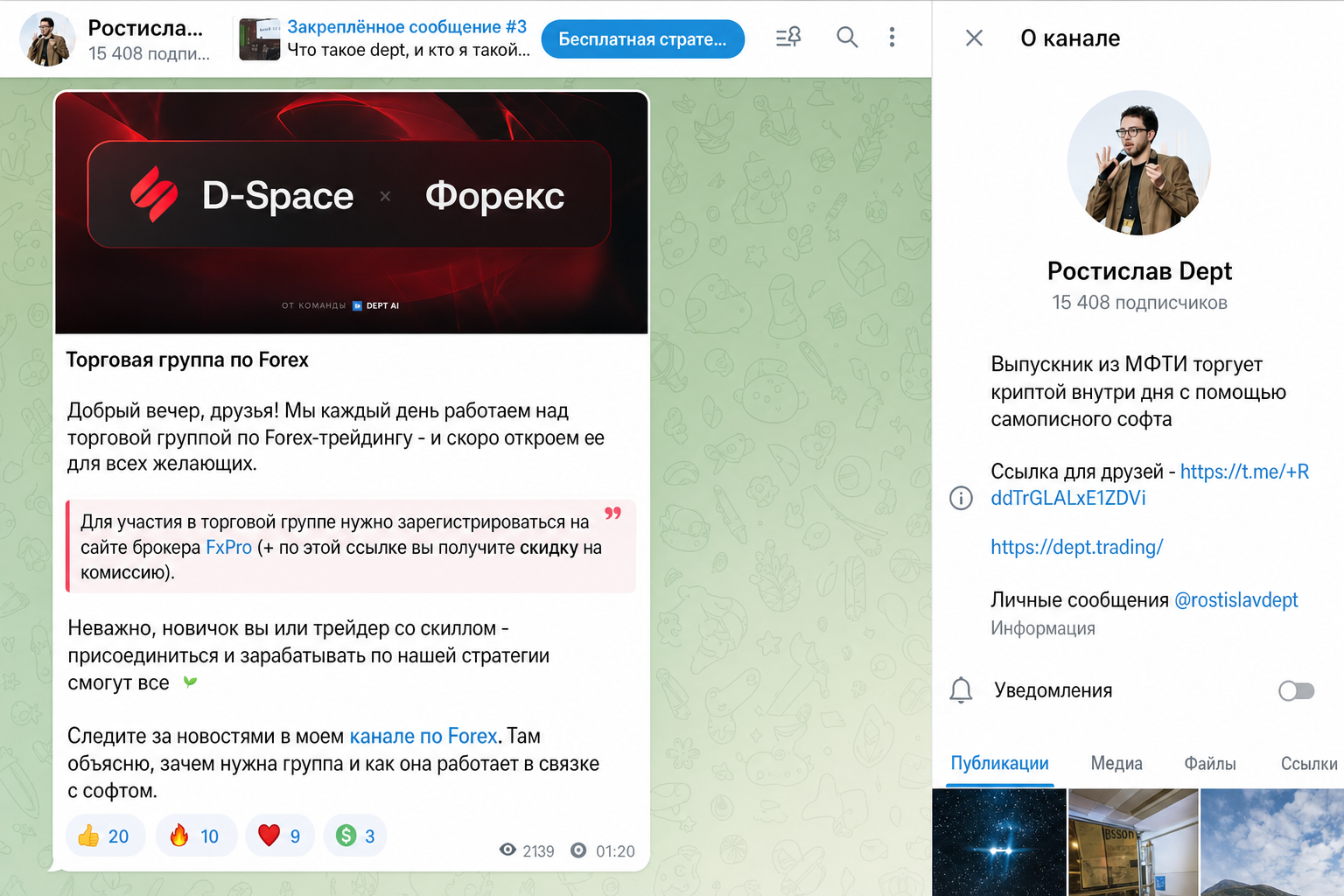Screen dimensions: 1344x896
Task: Open the FxPro broker link
Action: point(228,548)
